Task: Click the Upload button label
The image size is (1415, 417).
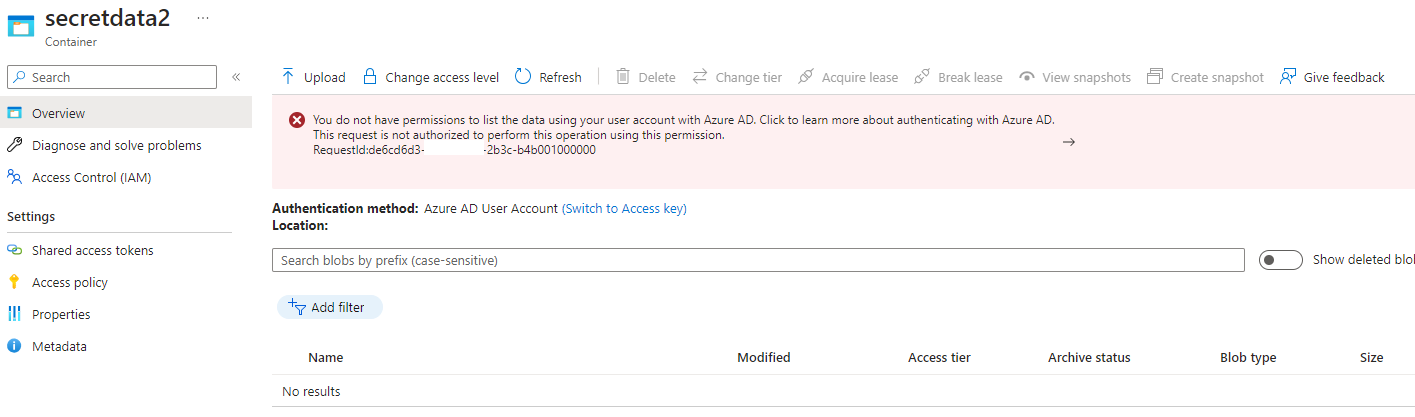Action: [325, 77]
